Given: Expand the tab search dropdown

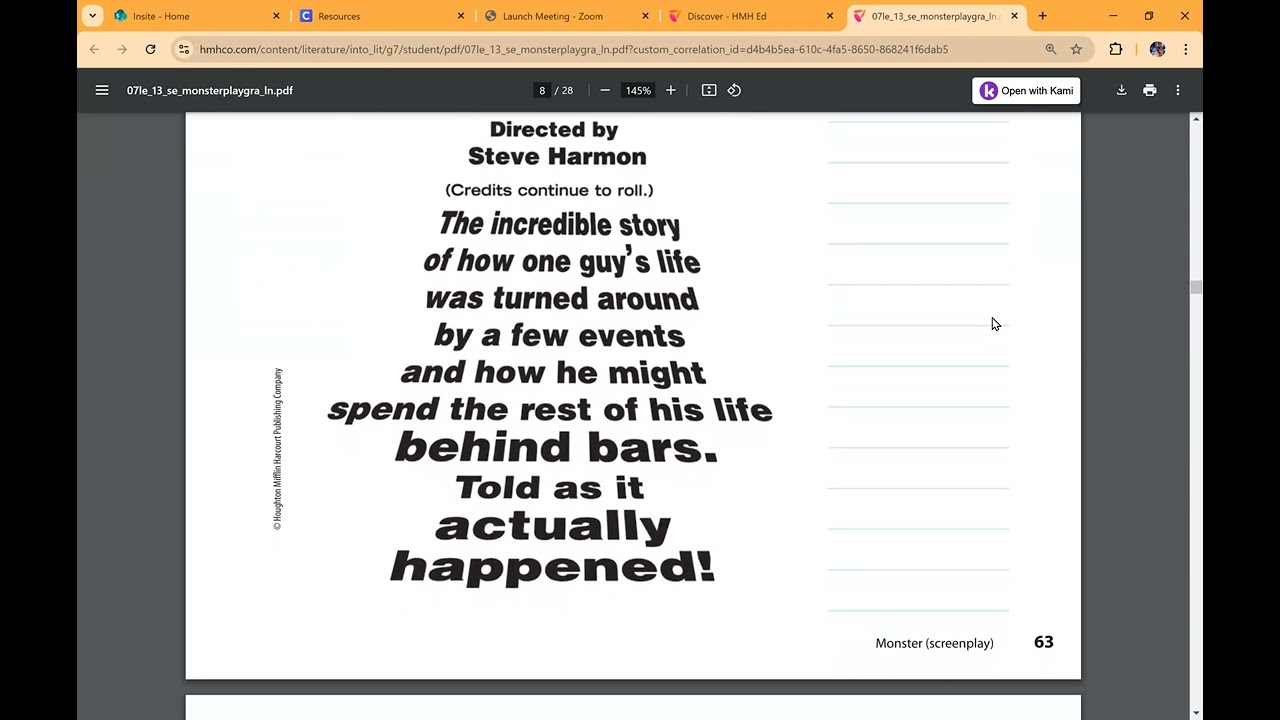Looking at the screenshot, I should (92, 16).
